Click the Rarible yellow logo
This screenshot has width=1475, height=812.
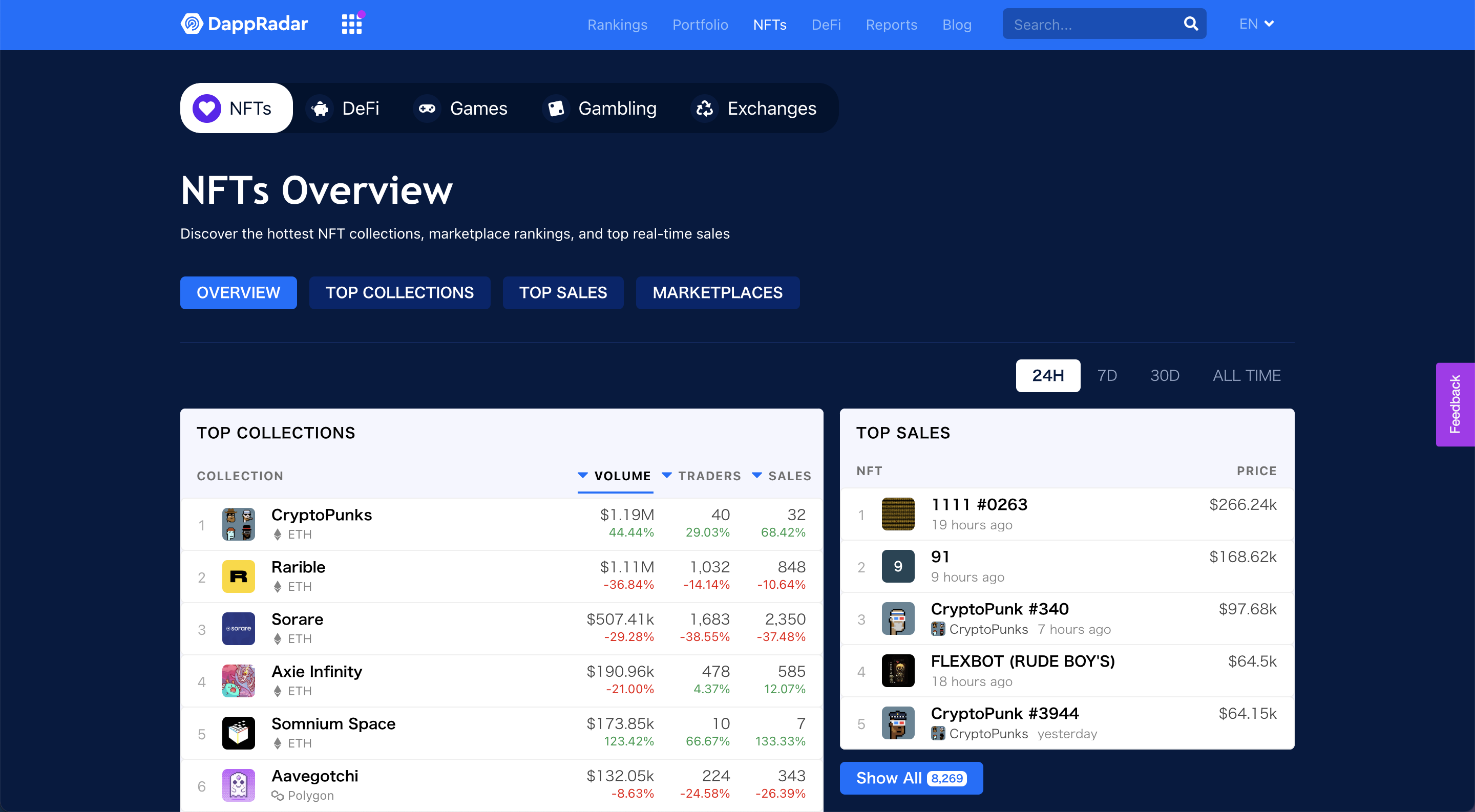(x=238, y=576)
